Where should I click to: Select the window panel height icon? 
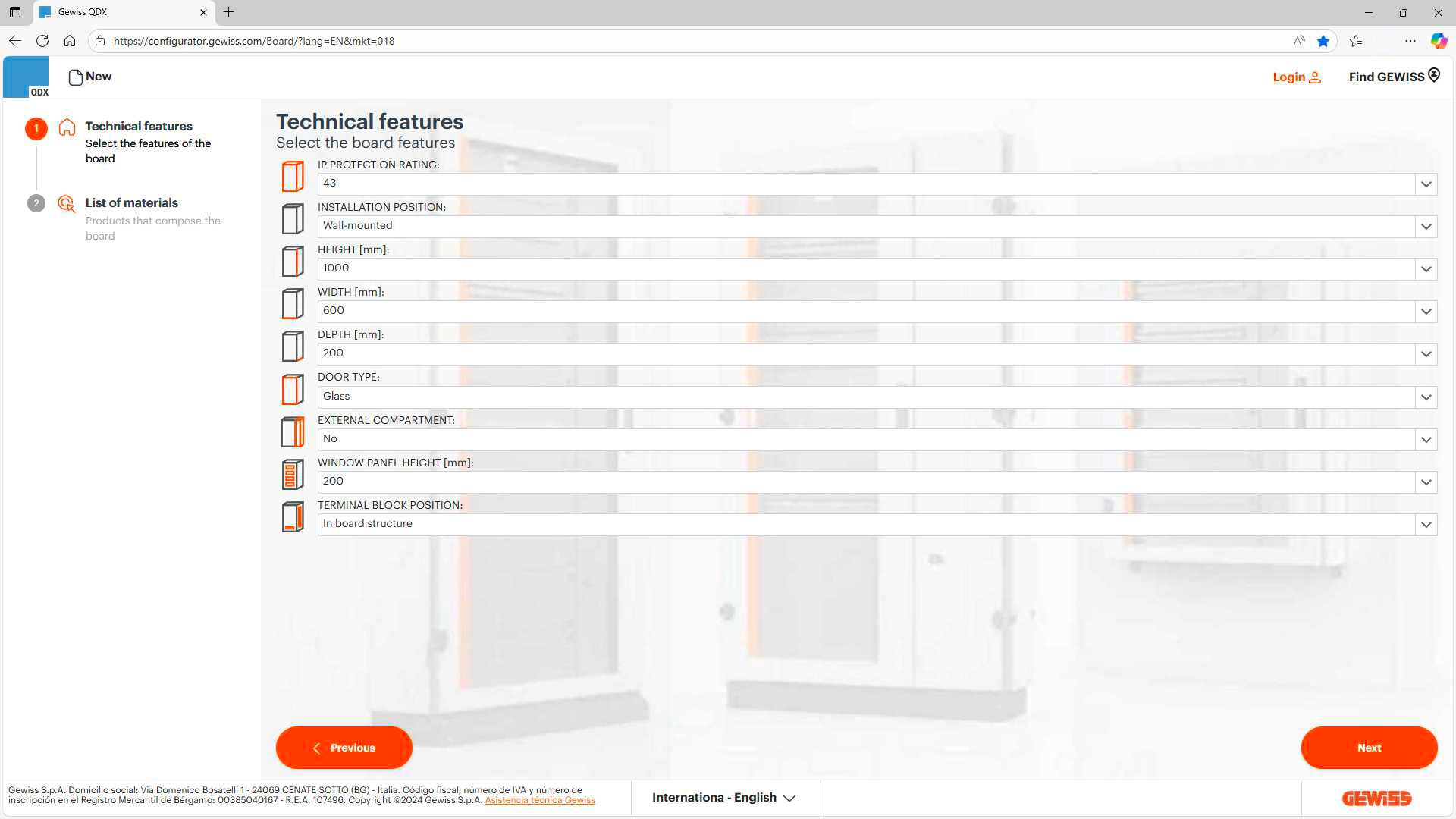(292, 474)
